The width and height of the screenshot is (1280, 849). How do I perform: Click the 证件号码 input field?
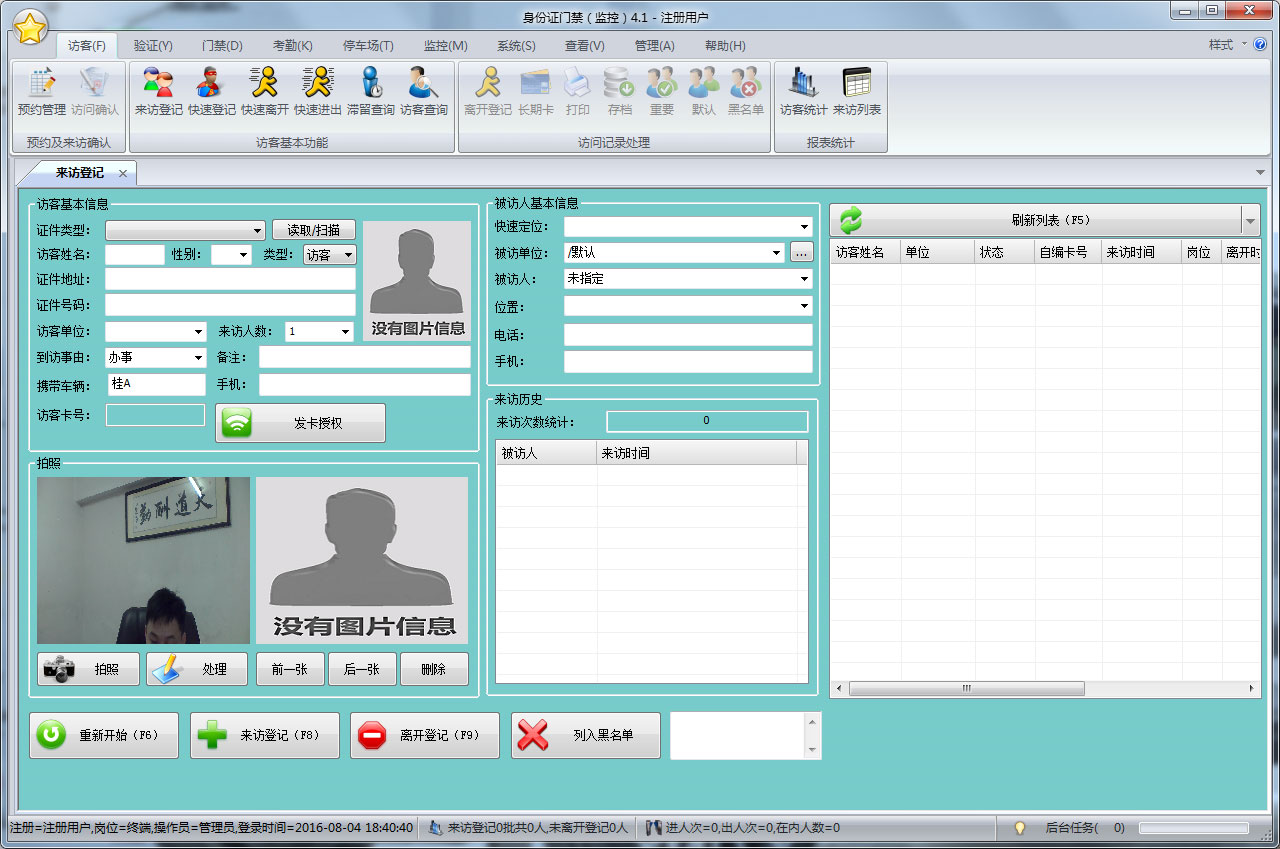(230, 305)
